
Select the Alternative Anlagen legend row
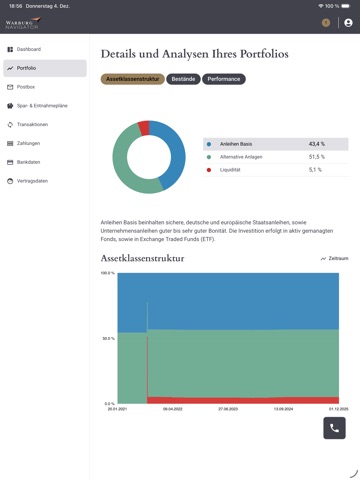276,157
